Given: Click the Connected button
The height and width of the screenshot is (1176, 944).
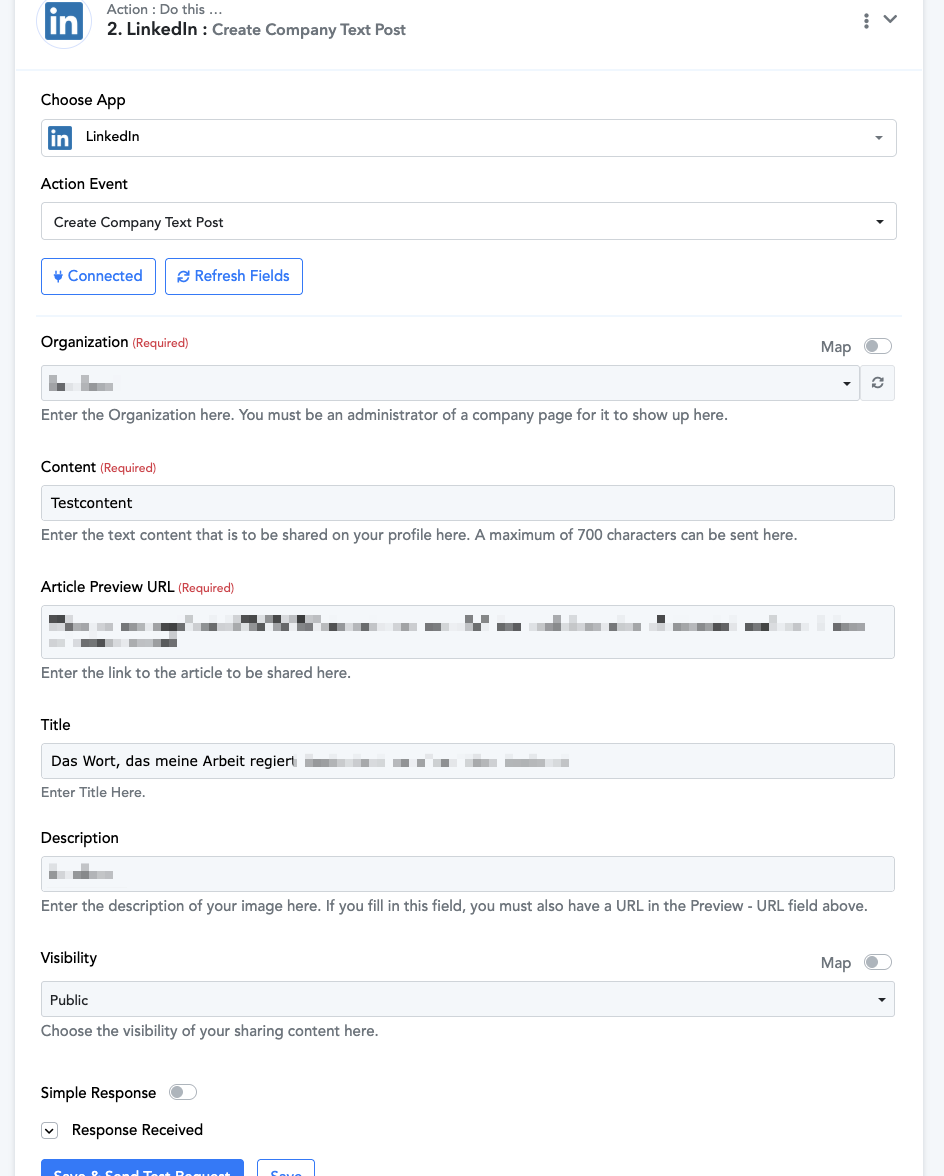Looking at the screenshot, I should 98,277.
